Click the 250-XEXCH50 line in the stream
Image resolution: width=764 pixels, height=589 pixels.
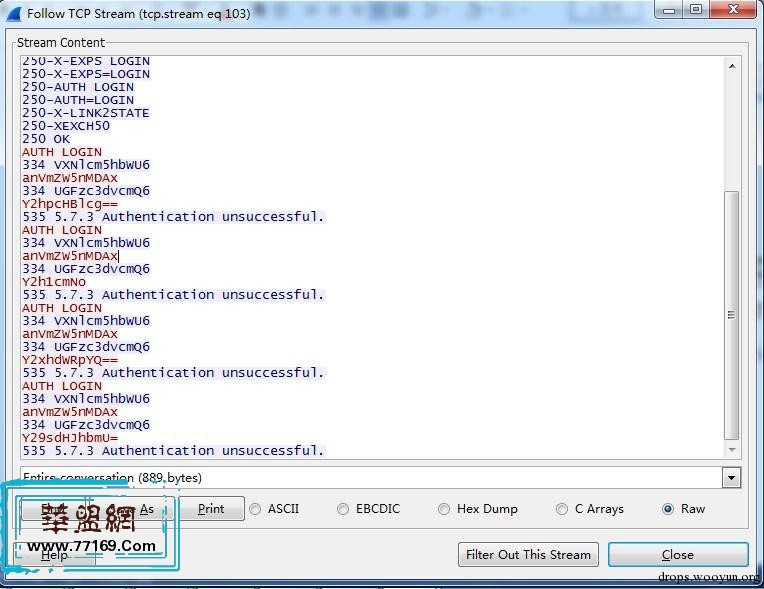(x=66, y=126)
